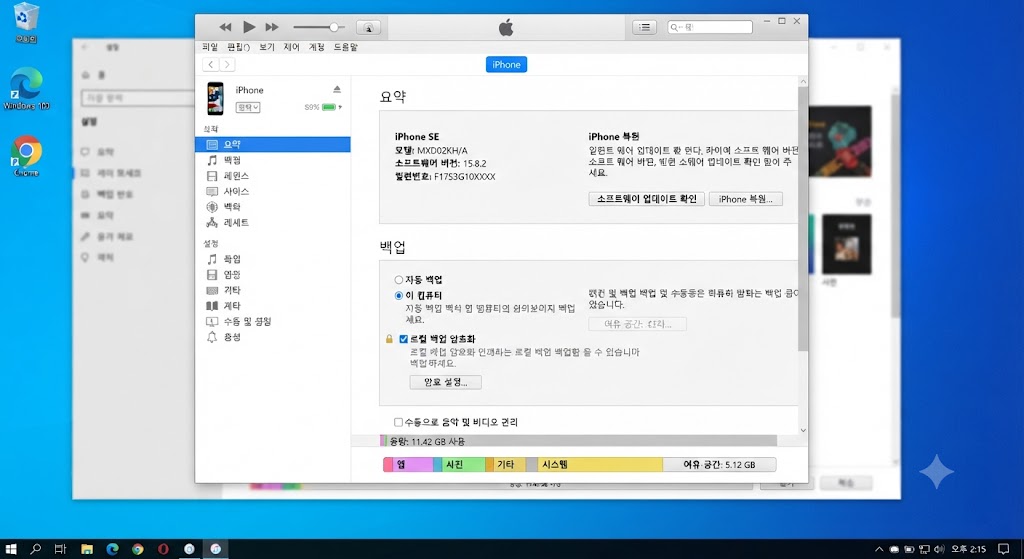
Task: Open File Explorer from the taskbar
Action: coord(87,549)
